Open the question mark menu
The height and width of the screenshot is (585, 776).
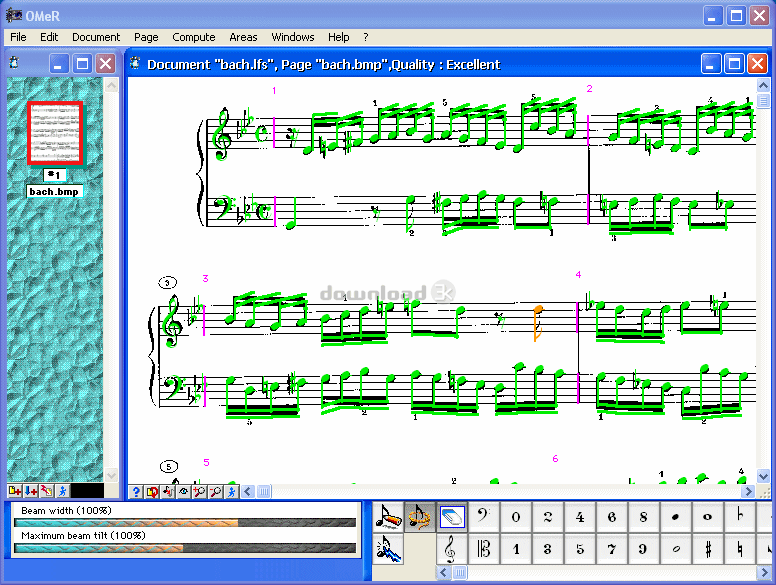pyautogui.click(x=366, y=37)
